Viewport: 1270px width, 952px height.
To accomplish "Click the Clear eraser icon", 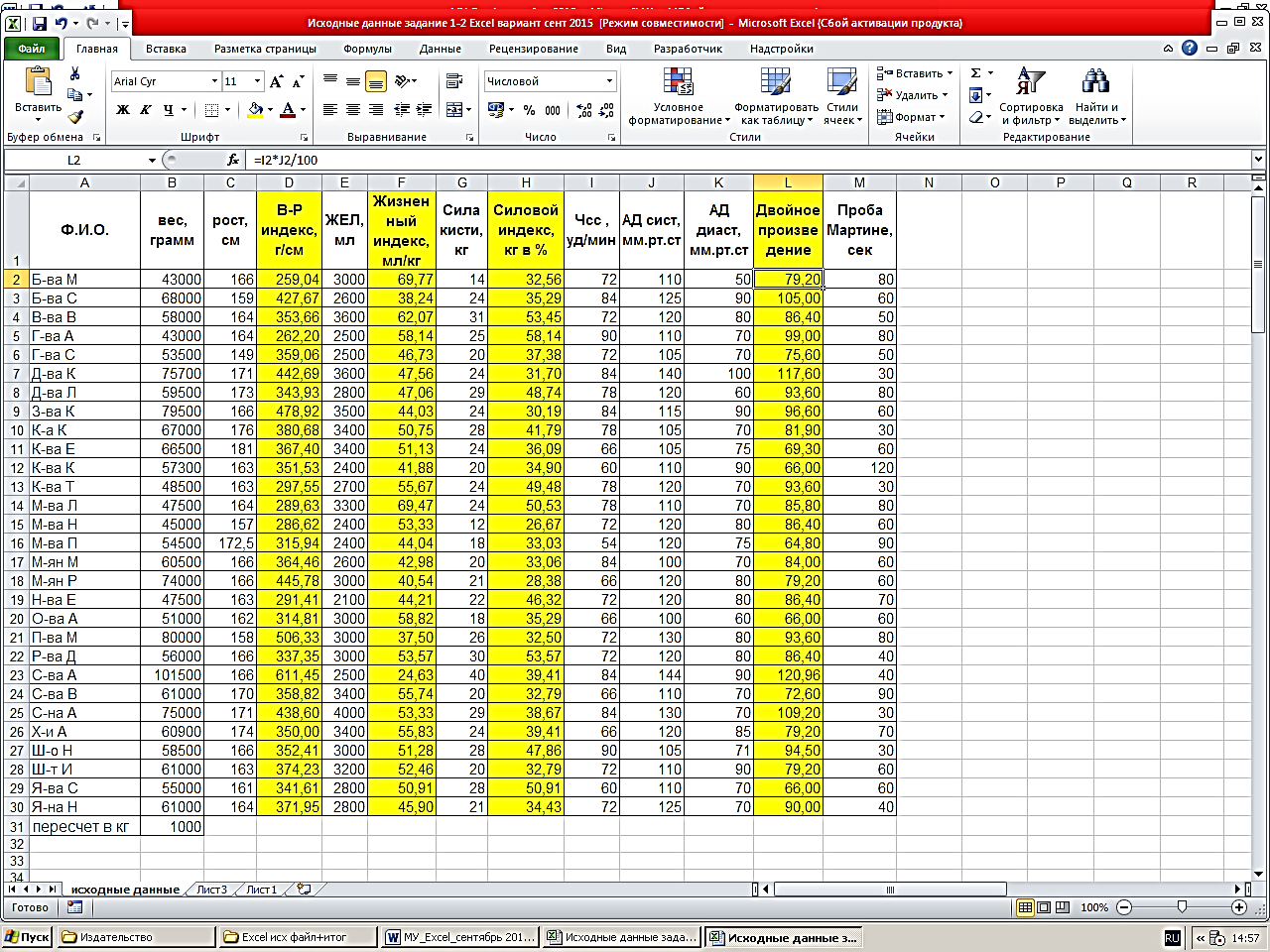I will tap(976, 117).
